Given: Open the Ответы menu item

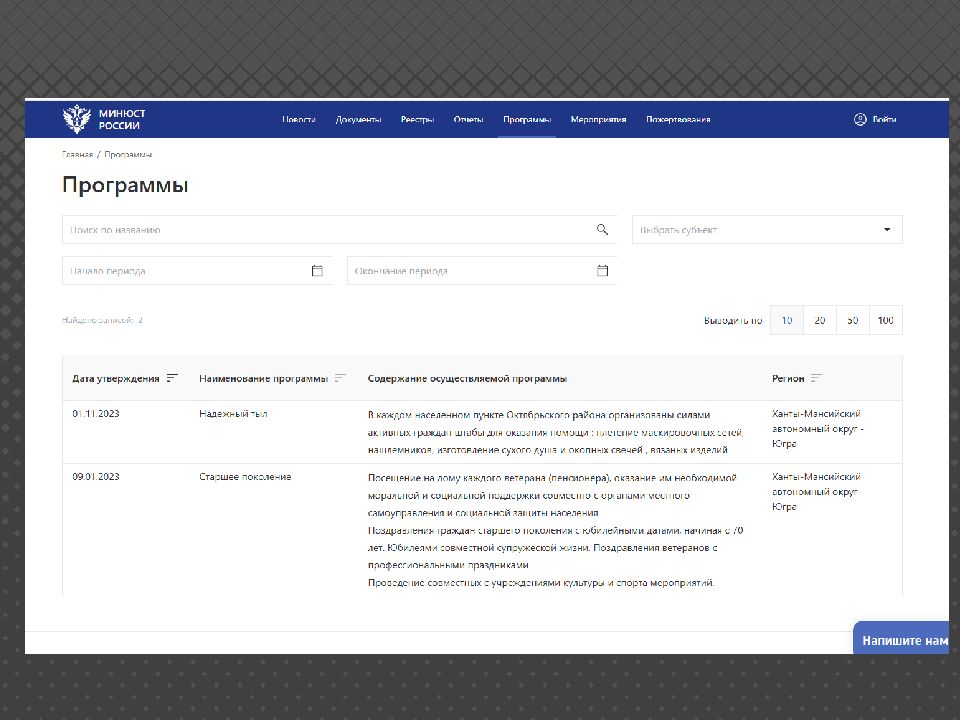Looking at the screenshot, I should (x=468, y=119).
